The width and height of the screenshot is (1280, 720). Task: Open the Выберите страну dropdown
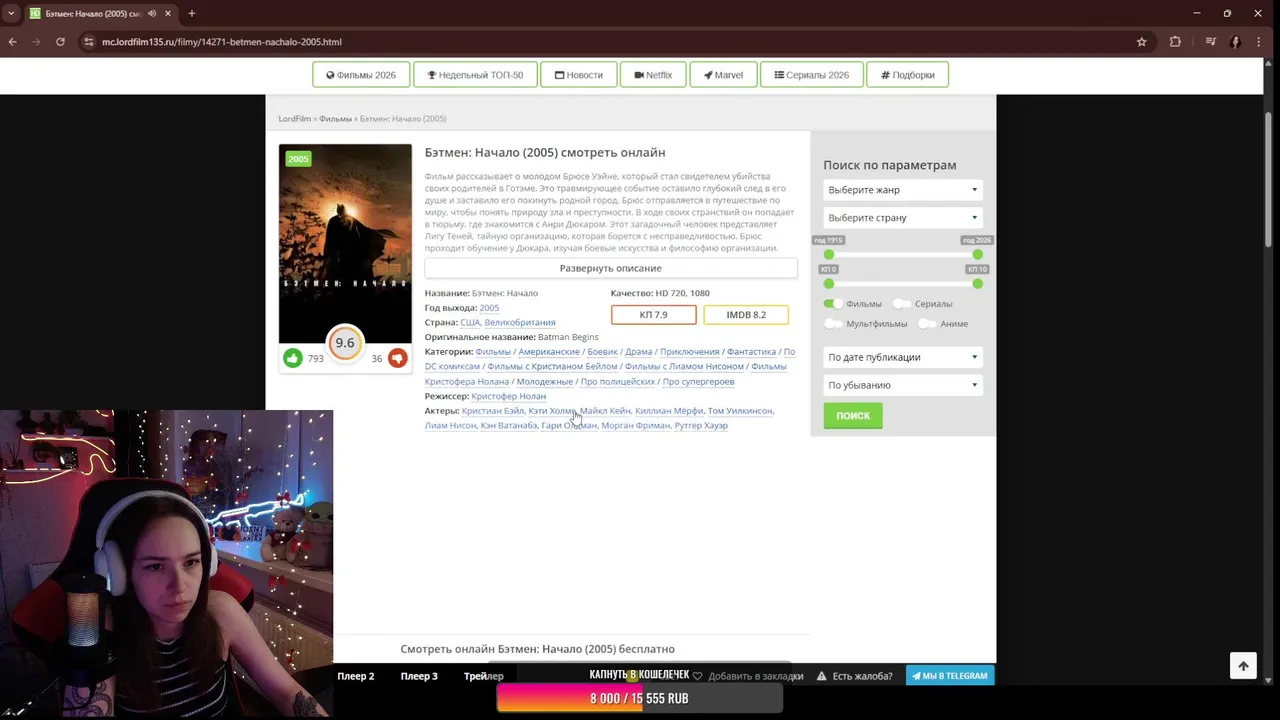point(903,218)
